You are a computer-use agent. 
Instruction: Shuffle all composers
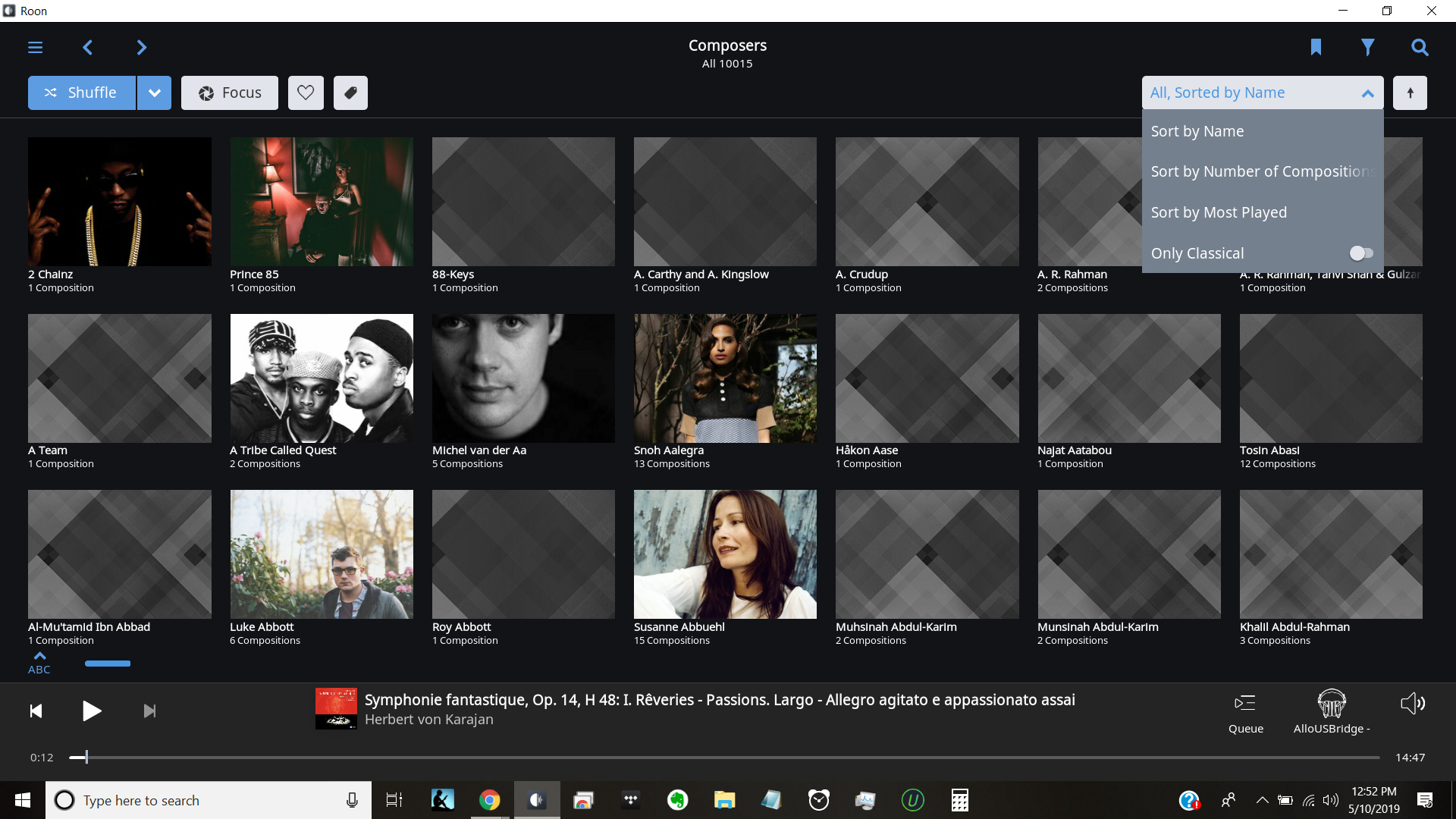pyautogui.click(x=82, y=93)
